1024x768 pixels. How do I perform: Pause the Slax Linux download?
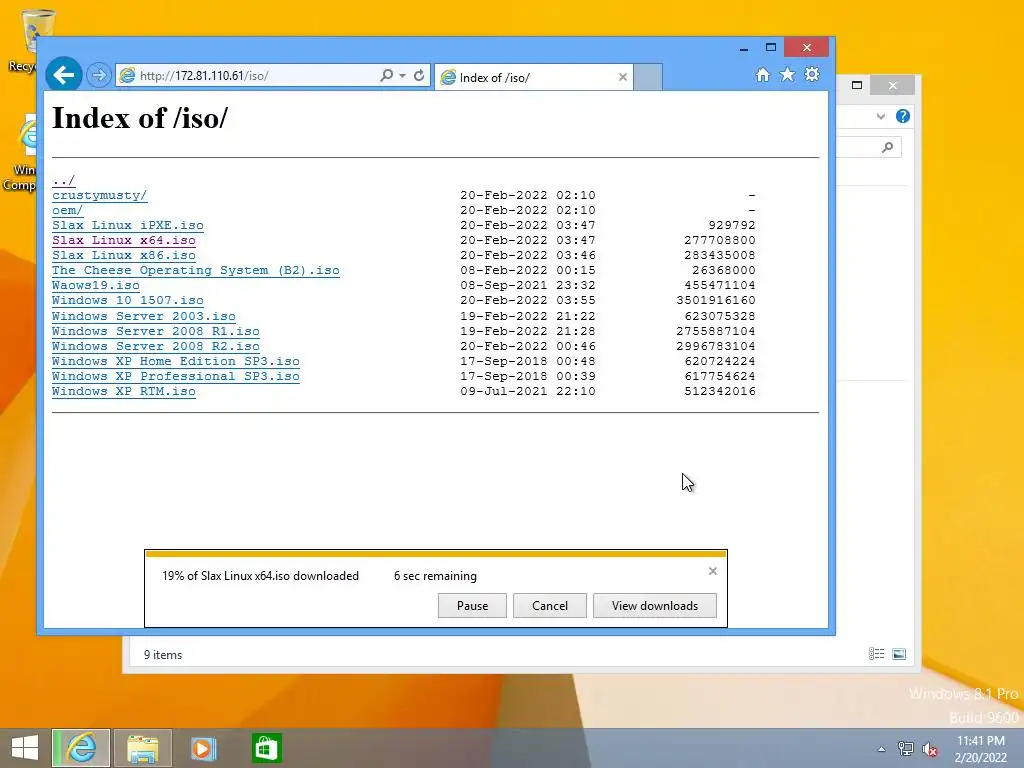tap(472, 605)
